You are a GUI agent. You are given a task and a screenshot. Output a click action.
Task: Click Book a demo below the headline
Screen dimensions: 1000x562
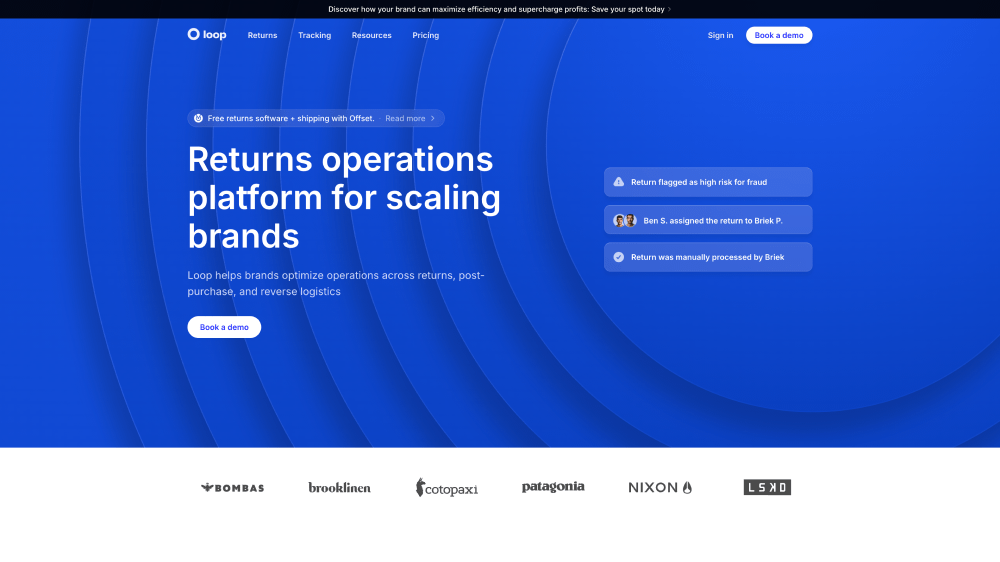tap(224, 327)
